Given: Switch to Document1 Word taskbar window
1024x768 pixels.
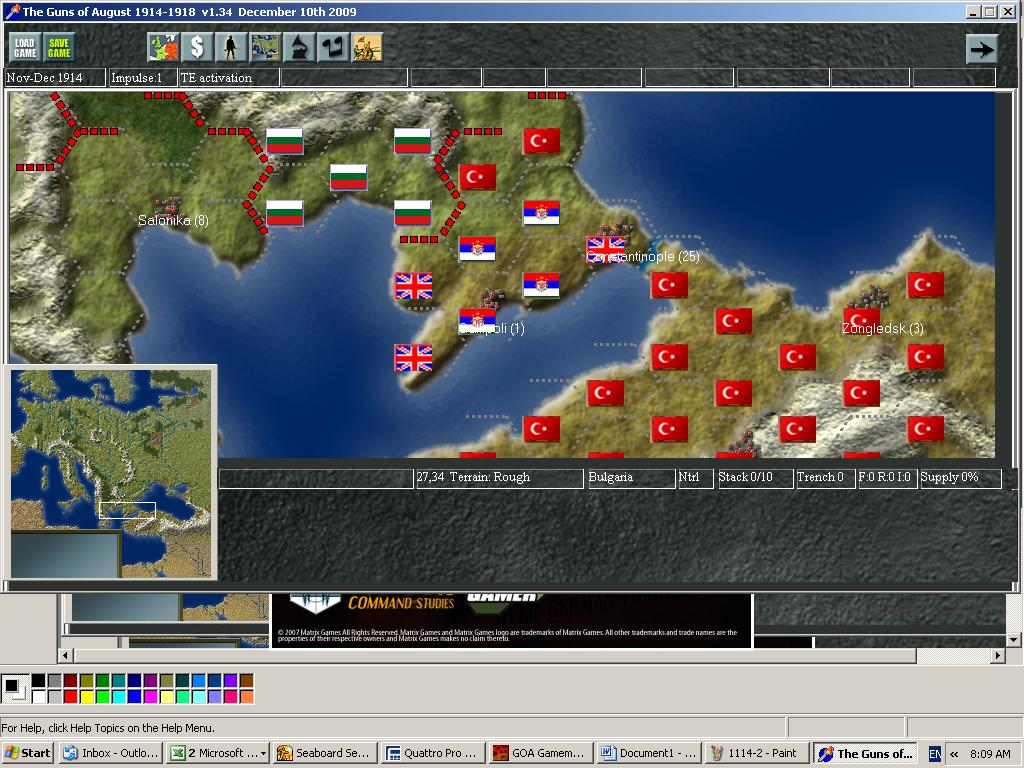Looking at the screenshot, I should click(x=648, y=753).
